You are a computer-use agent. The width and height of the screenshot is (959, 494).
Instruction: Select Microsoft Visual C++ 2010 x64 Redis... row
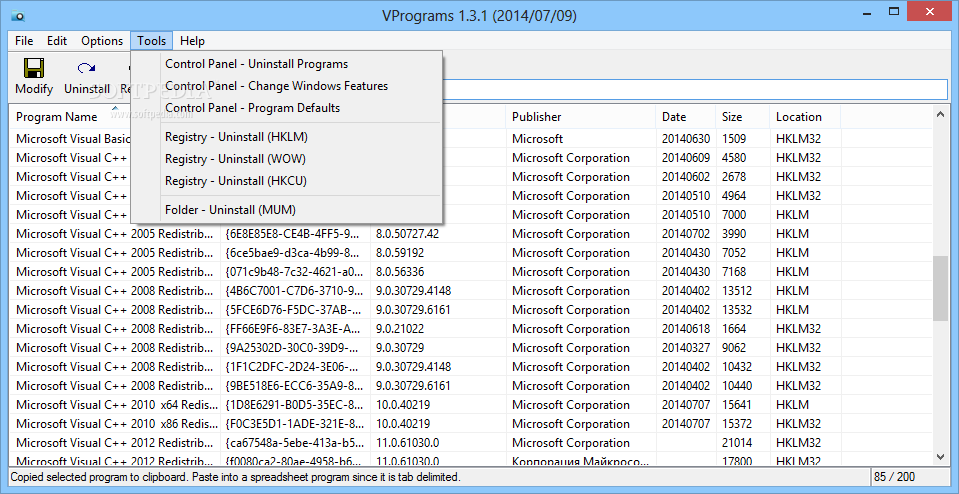471,404
